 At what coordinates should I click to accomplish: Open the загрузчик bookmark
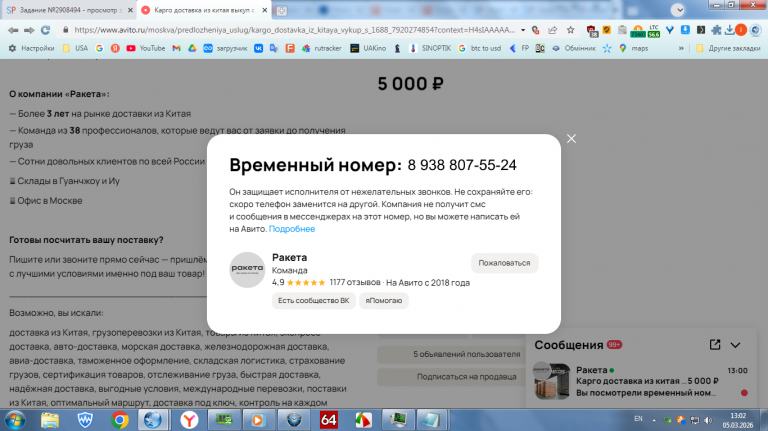tap(225, 48)
